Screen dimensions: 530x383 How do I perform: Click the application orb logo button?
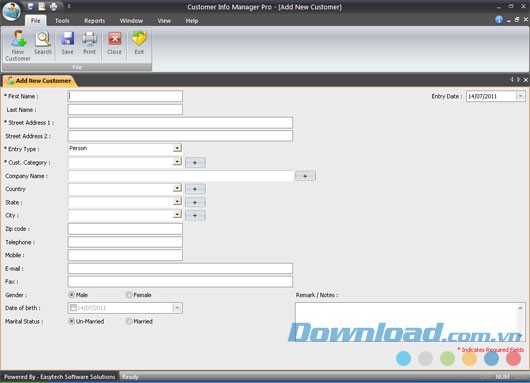[11, 11]
